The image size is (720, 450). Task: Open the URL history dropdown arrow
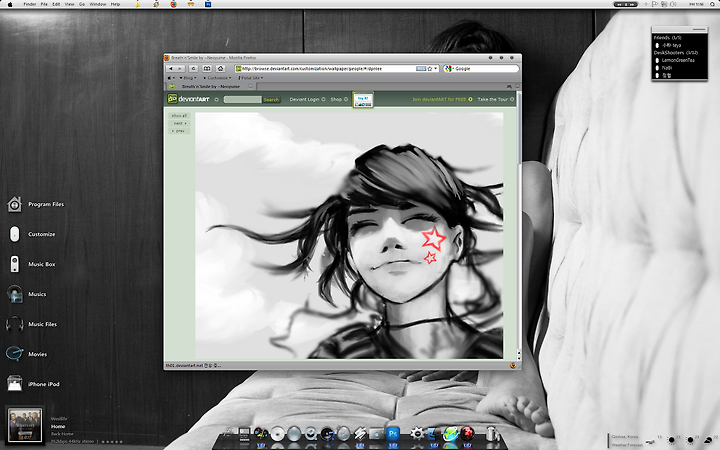tap(436, 68)
